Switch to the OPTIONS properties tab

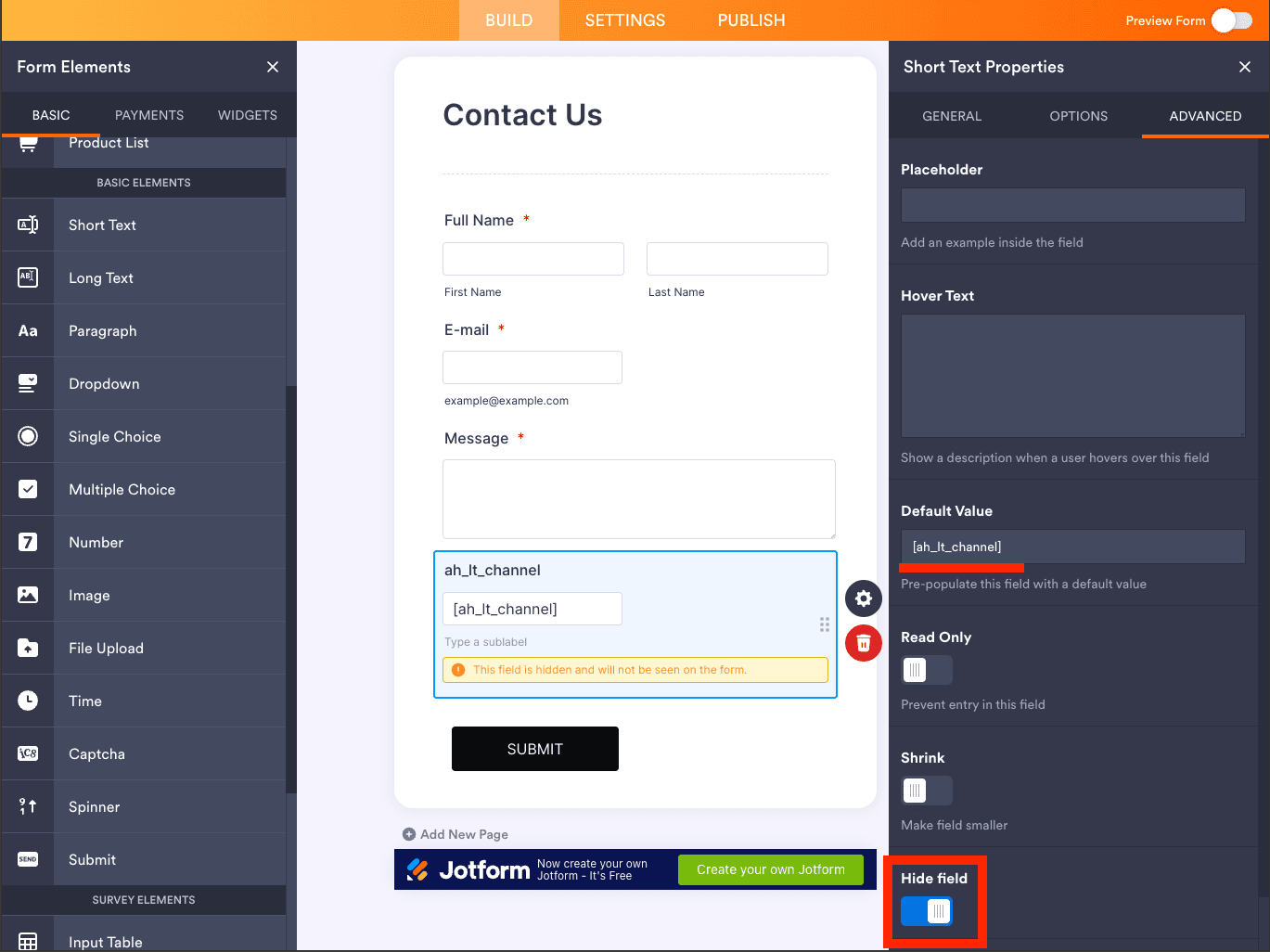coord(1078,116)
